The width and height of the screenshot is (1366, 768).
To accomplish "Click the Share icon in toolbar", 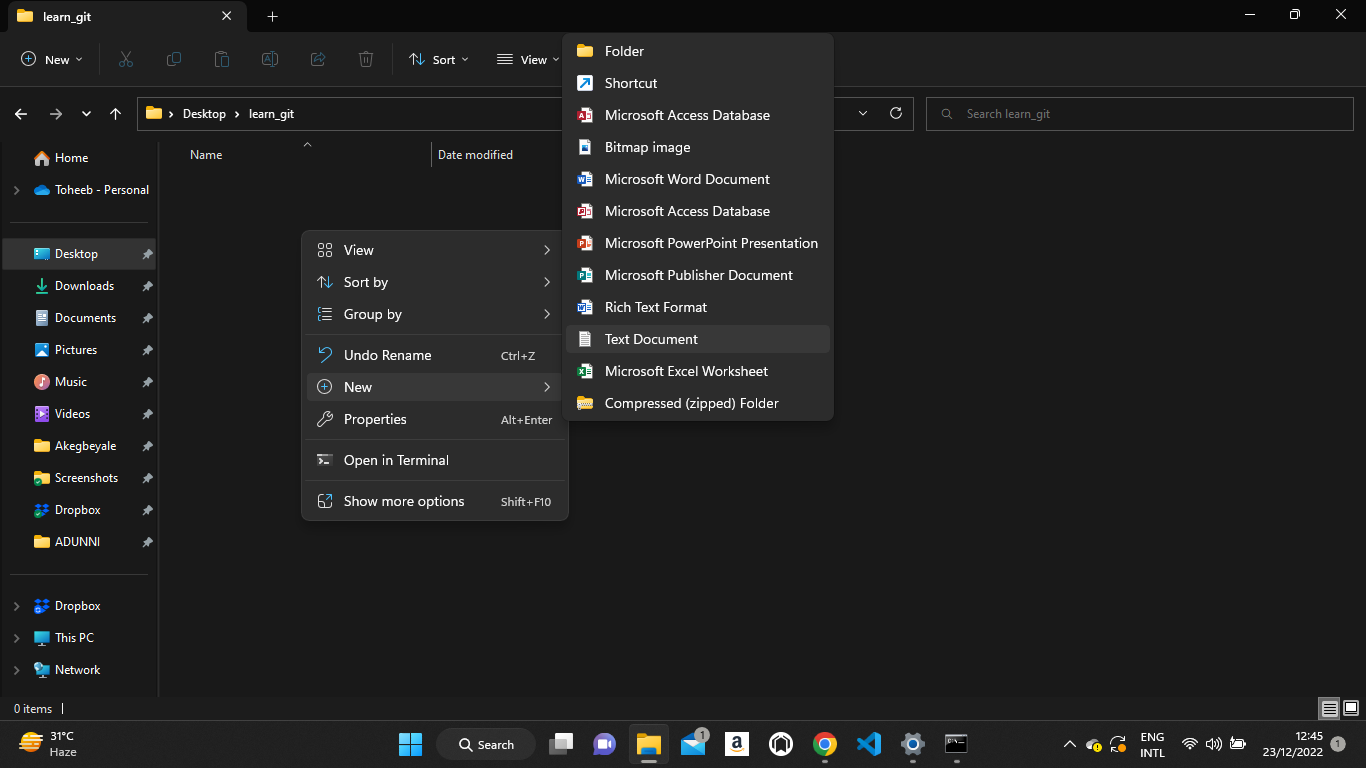I will [x=318, y=60].
